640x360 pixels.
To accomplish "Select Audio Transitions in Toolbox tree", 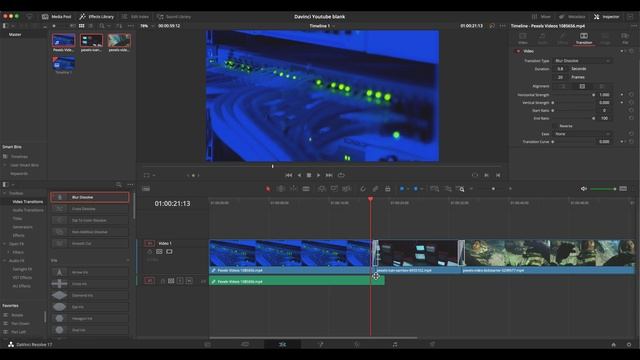I will coord(28,210).
